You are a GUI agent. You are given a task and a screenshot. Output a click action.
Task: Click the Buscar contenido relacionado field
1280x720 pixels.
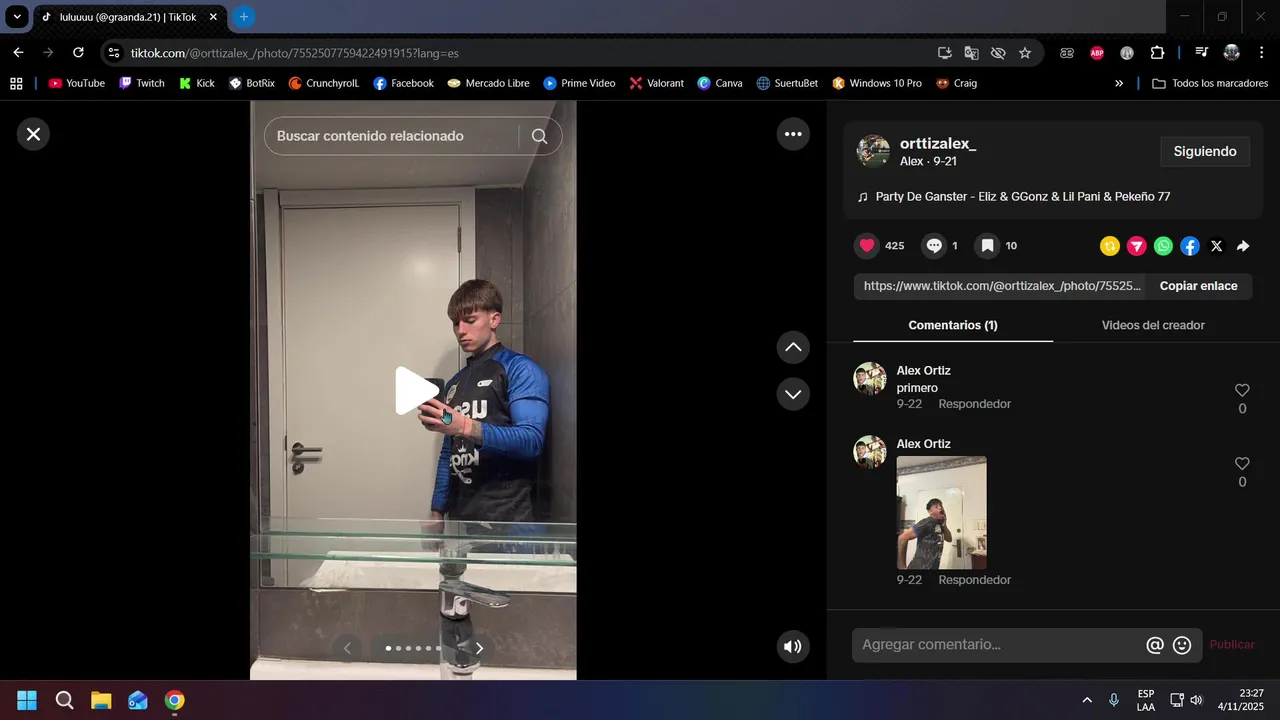(x=390, y=136)
